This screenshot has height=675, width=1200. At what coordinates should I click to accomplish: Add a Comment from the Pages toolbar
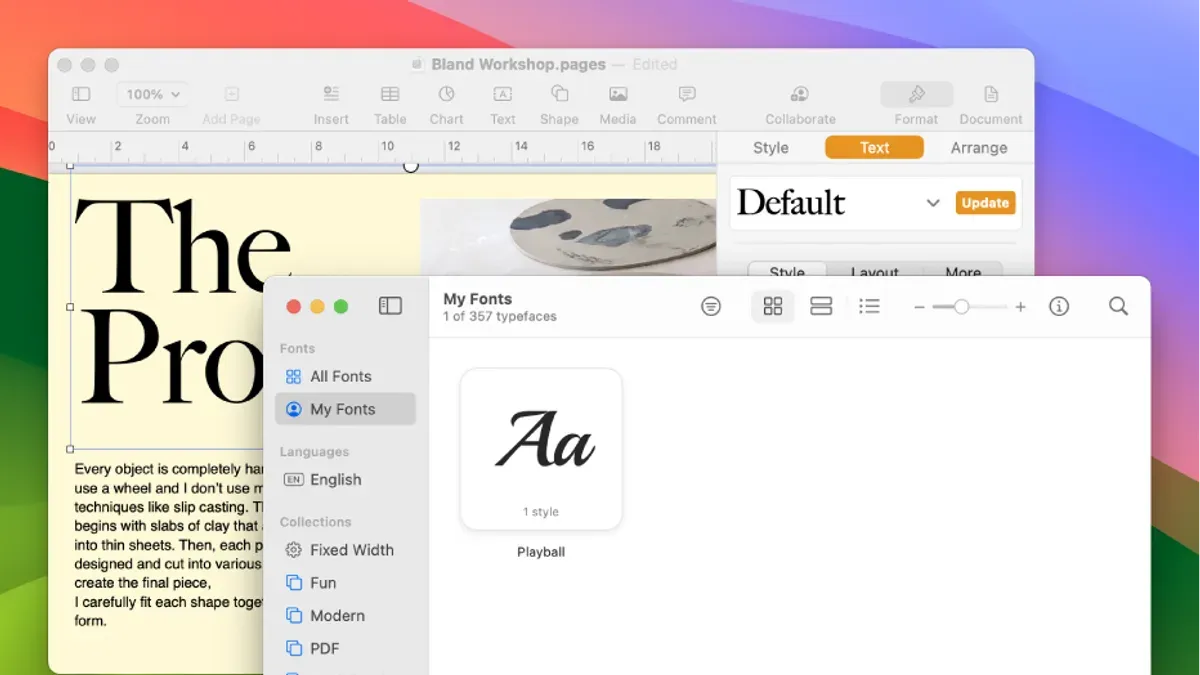(687, 94)
